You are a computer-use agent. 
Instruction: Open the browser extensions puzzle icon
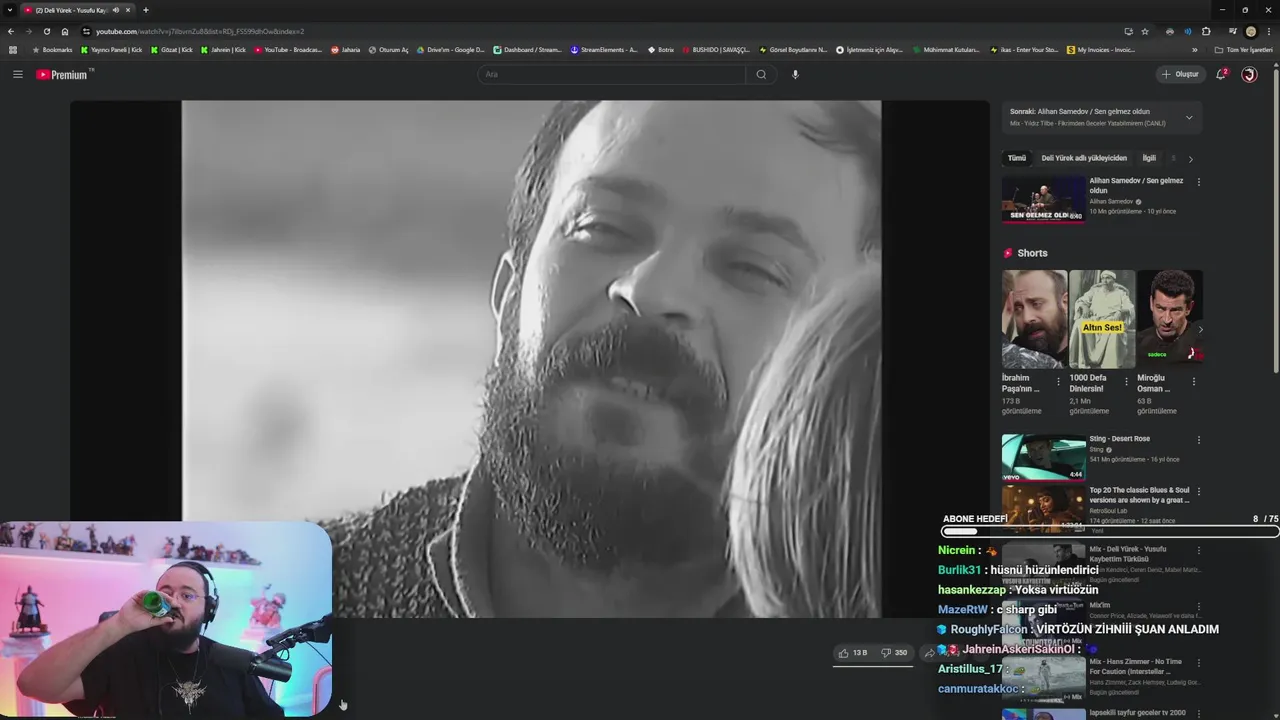tap(1206, 31)
